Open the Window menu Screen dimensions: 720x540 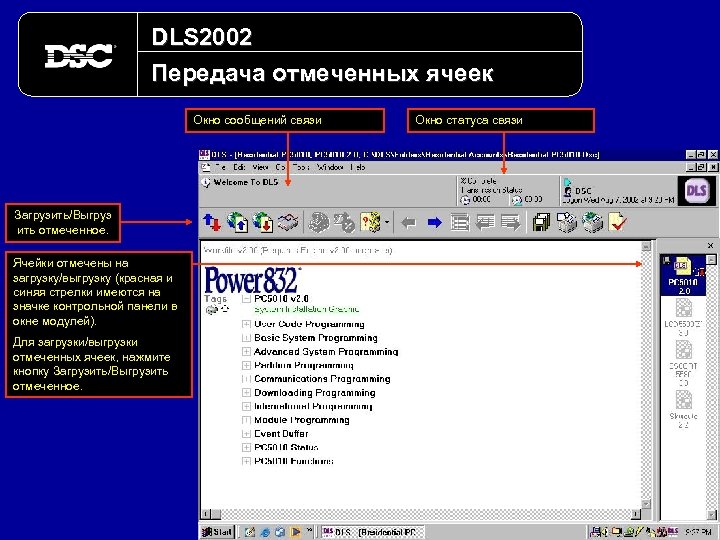tap(330, 167)
